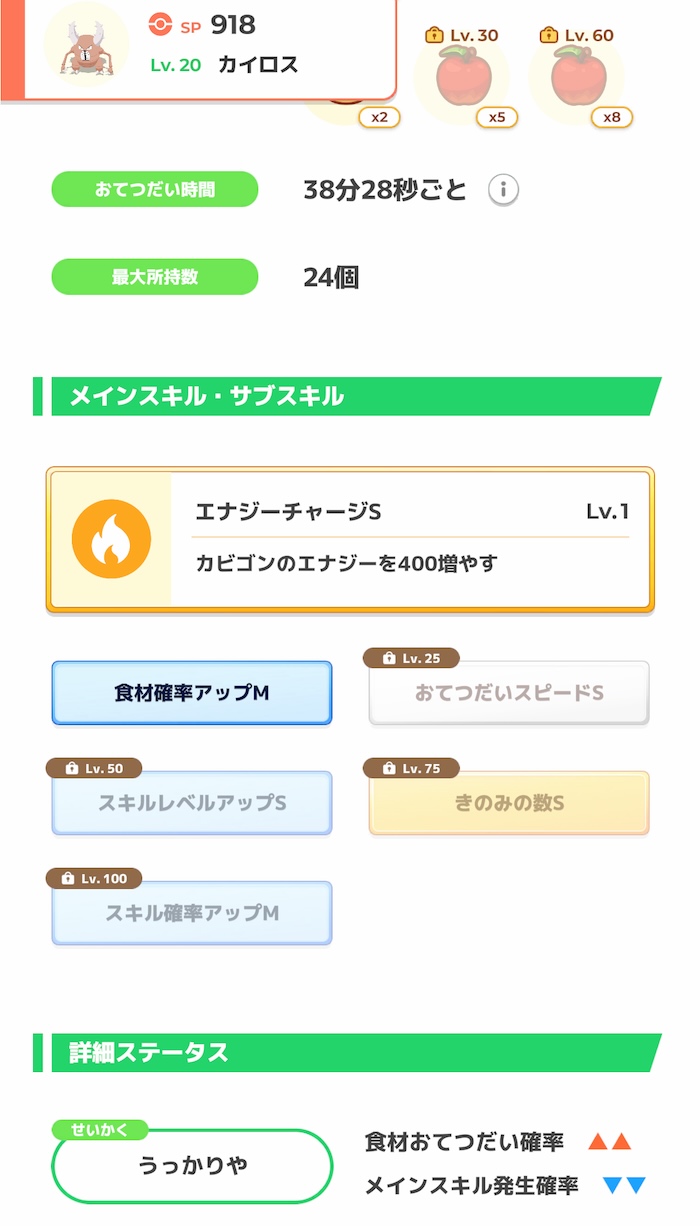Screen dimensions: 700x1226
Task: Open the エナジーチャージS skill card
Action: 348,540
